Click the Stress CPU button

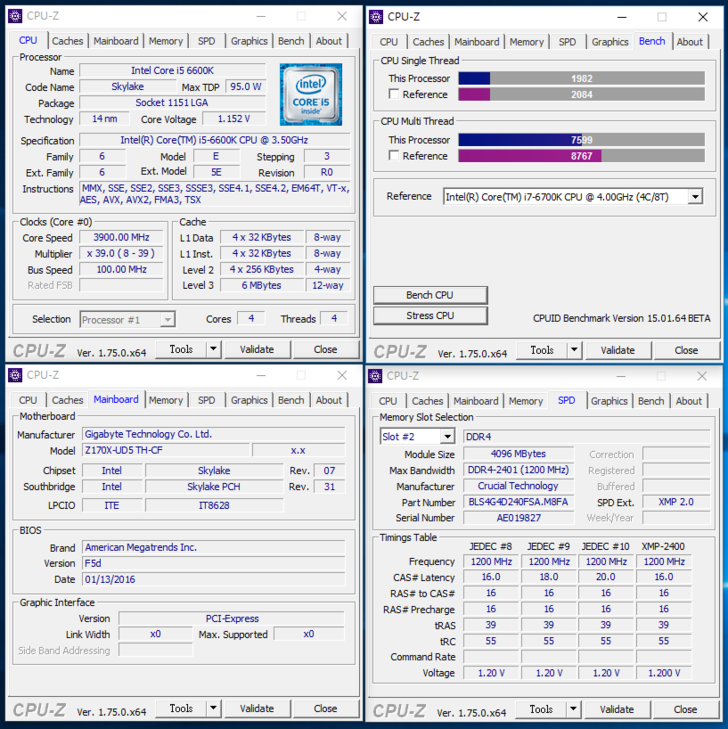[430, 316]
